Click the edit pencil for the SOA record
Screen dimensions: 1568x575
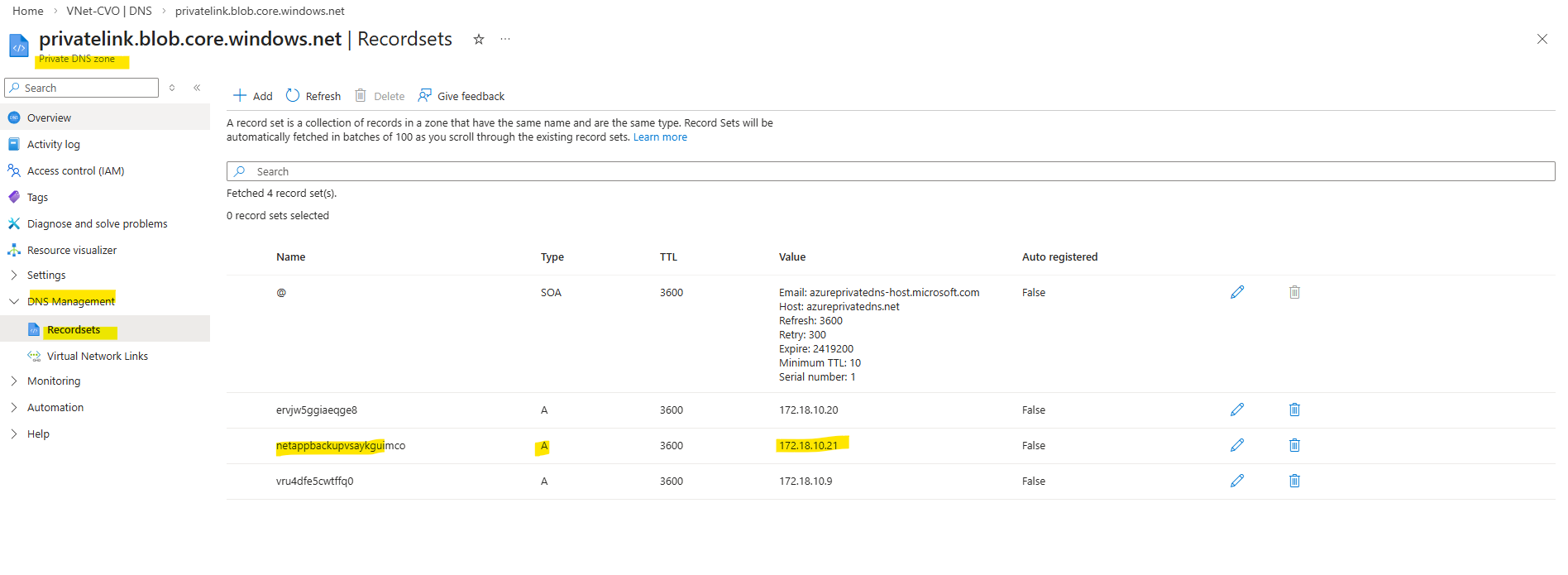1236,292
